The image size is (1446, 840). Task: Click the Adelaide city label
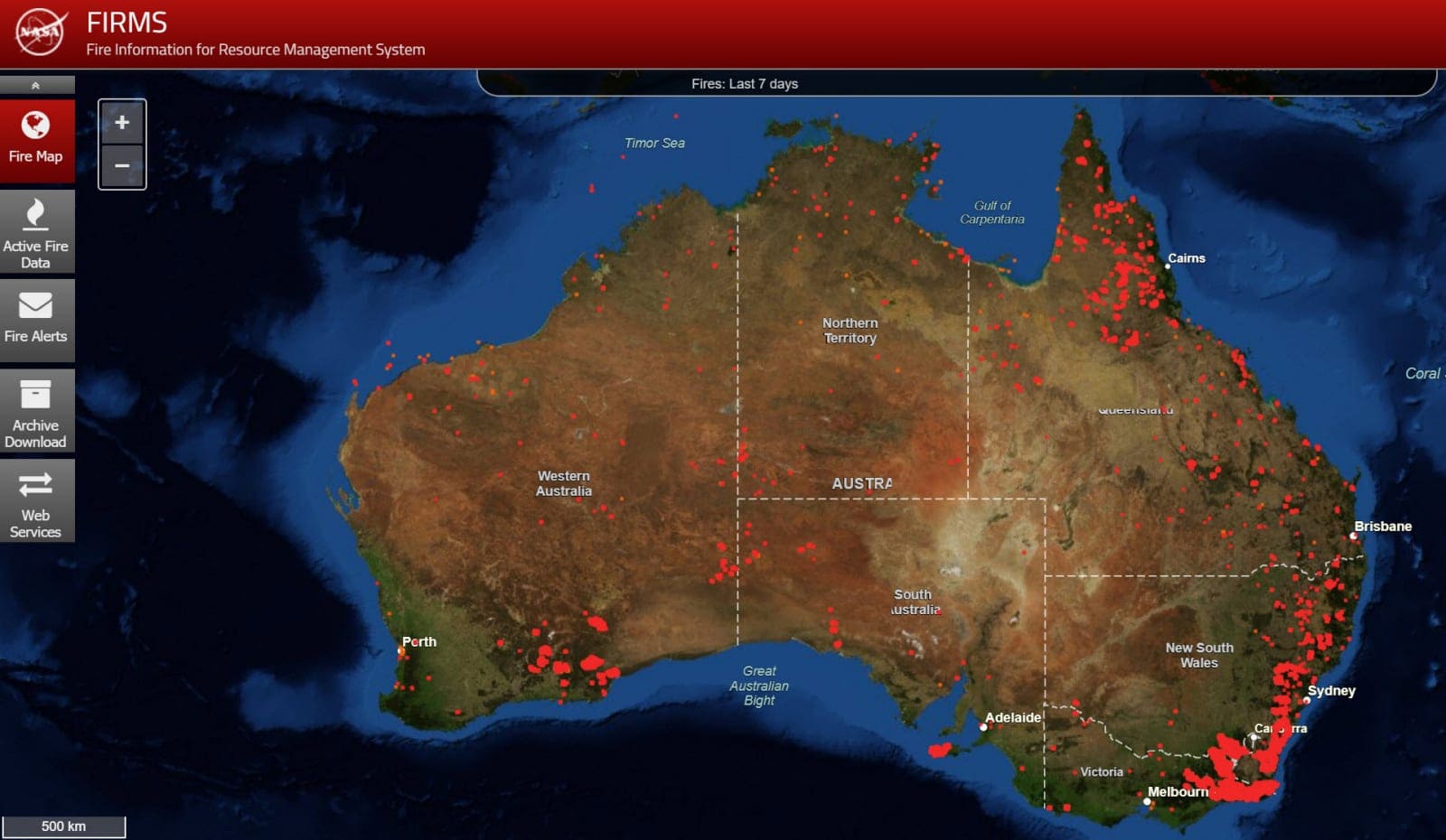point(1013,718)
